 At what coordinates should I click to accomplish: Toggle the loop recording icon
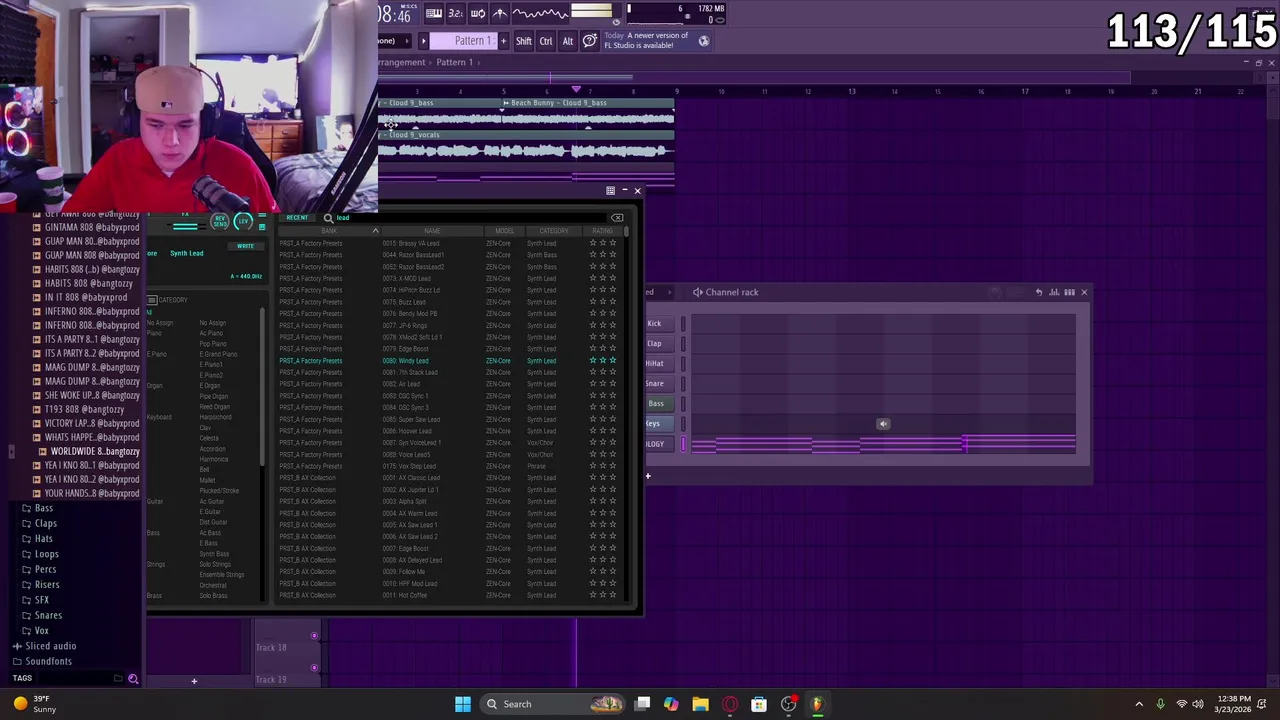tap(477, 13)
